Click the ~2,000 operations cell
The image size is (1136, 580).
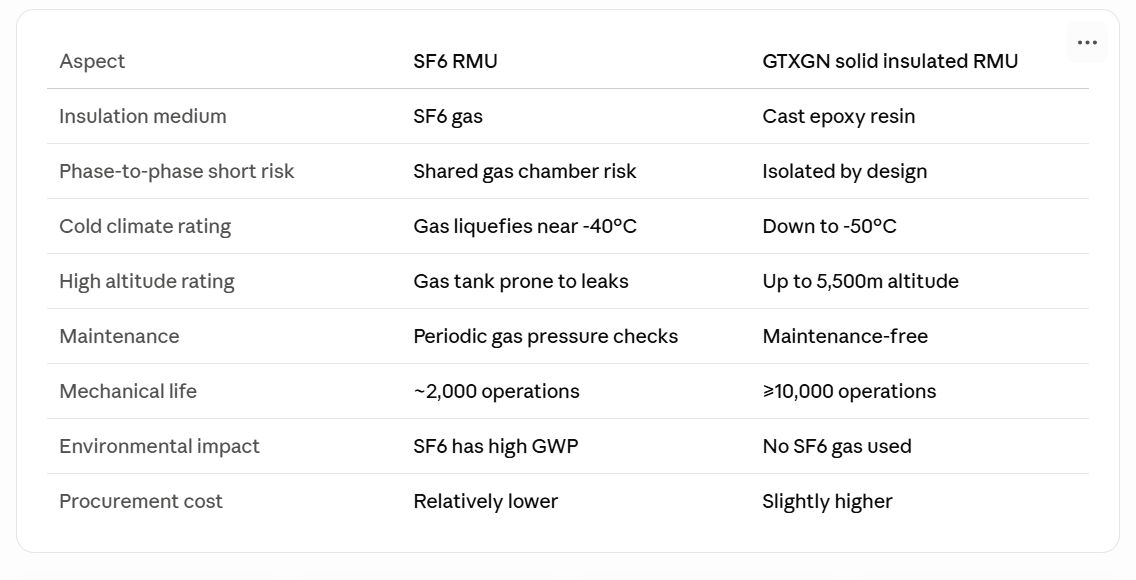[496, 391]
